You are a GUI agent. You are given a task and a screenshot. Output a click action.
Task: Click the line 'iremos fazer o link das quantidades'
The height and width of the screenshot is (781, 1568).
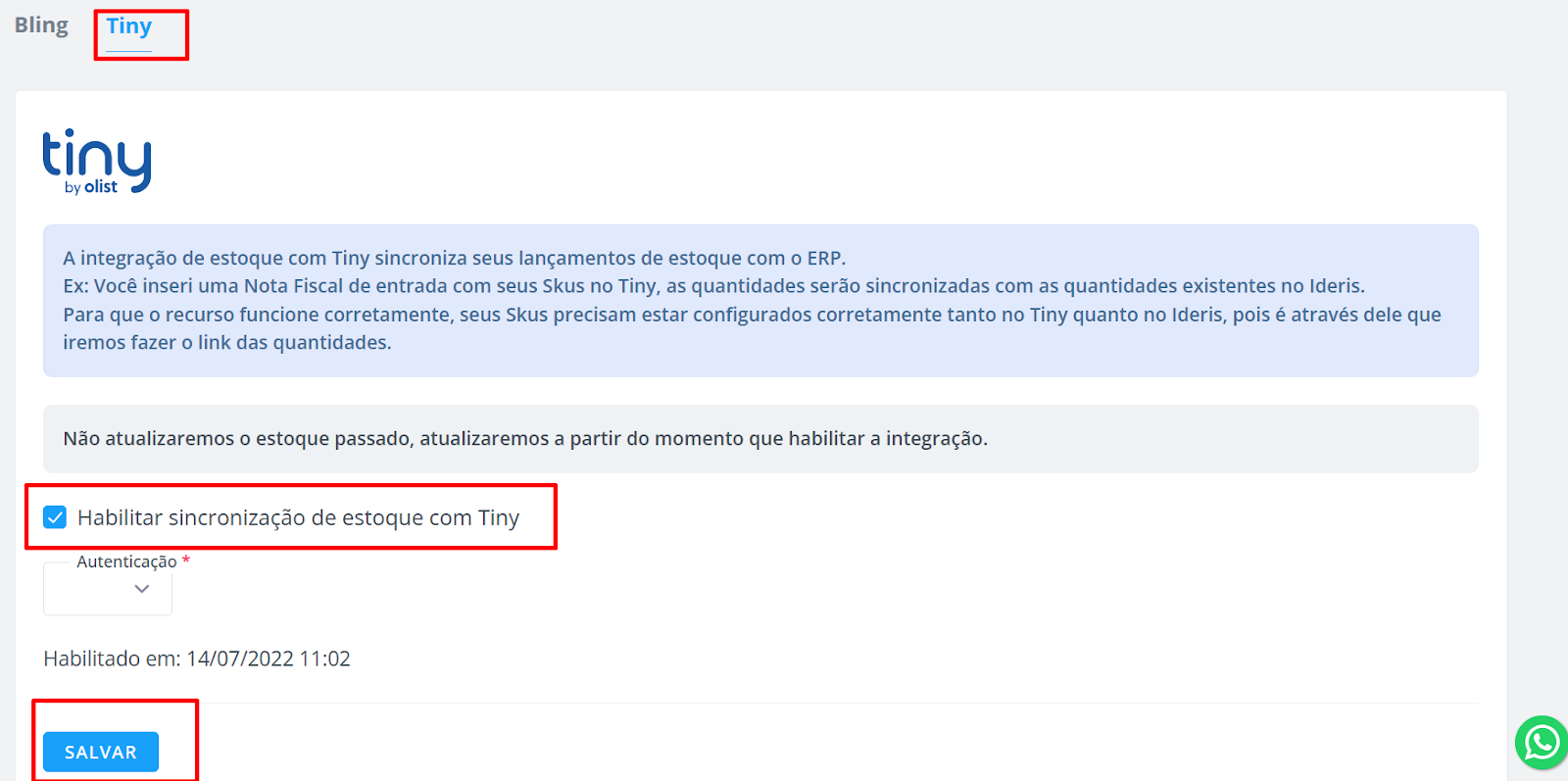point(227,343)
